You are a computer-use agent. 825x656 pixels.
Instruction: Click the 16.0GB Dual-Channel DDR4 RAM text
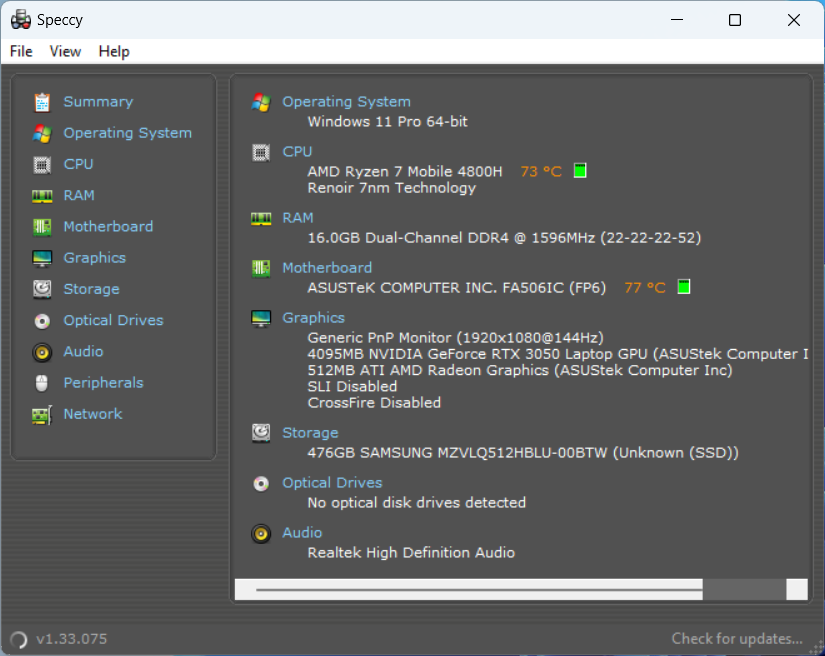pyautogui.click(x=504, y=238)
